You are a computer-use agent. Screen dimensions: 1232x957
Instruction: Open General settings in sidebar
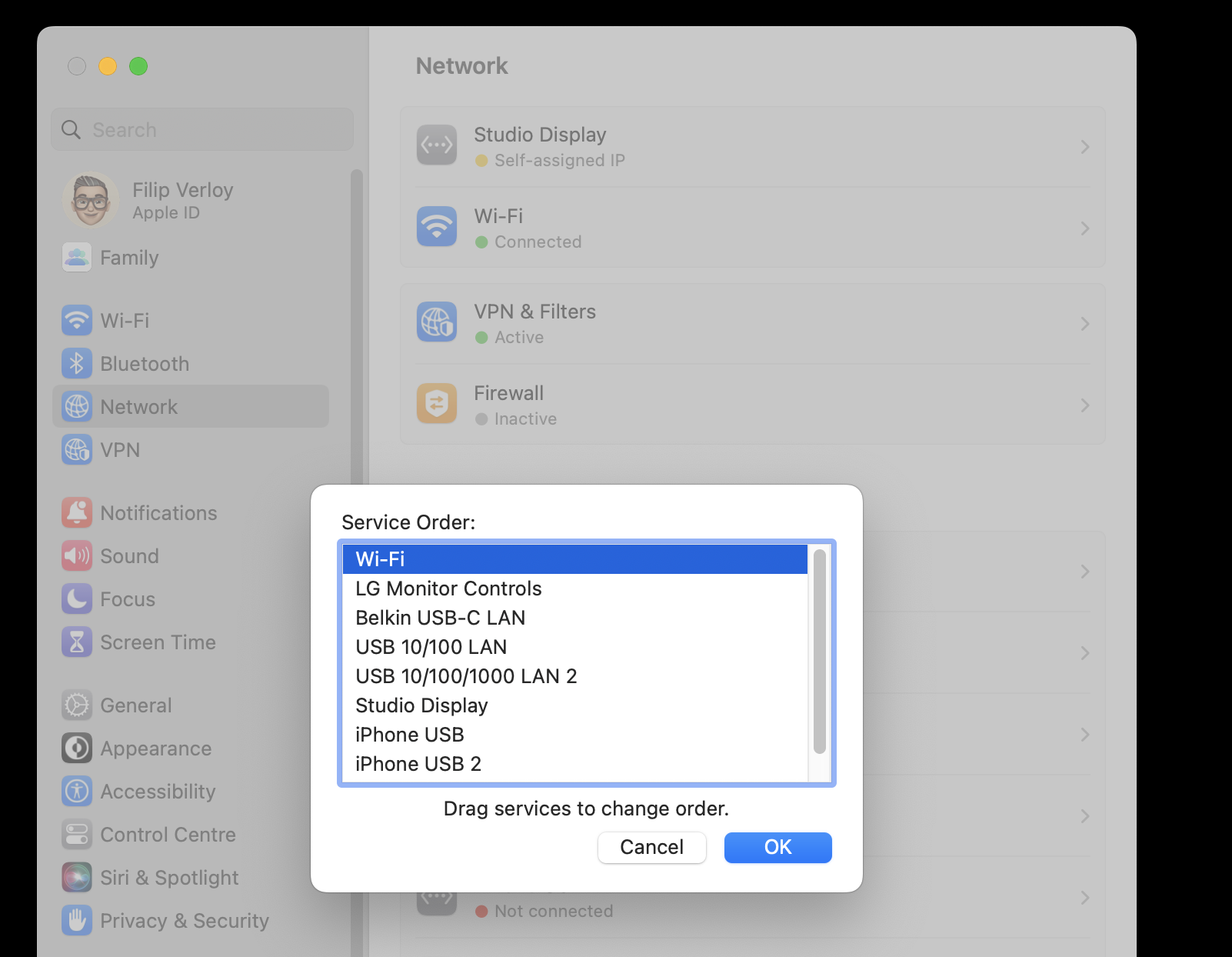[191, 705]
